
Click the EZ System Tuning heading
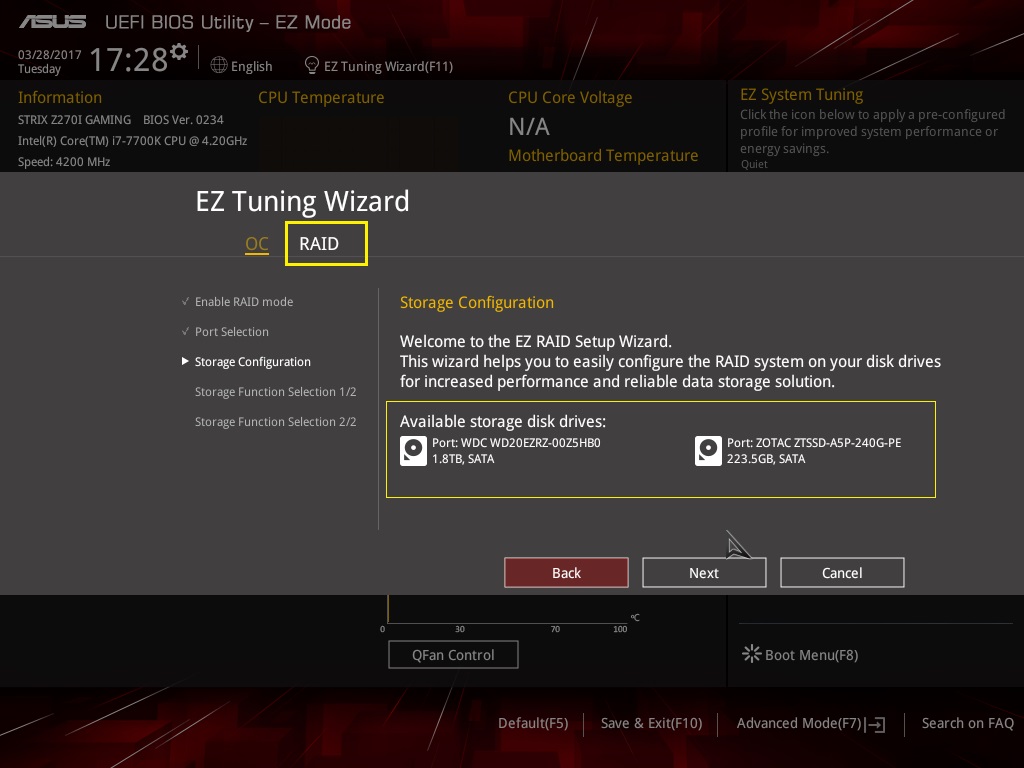coord(801,95)
